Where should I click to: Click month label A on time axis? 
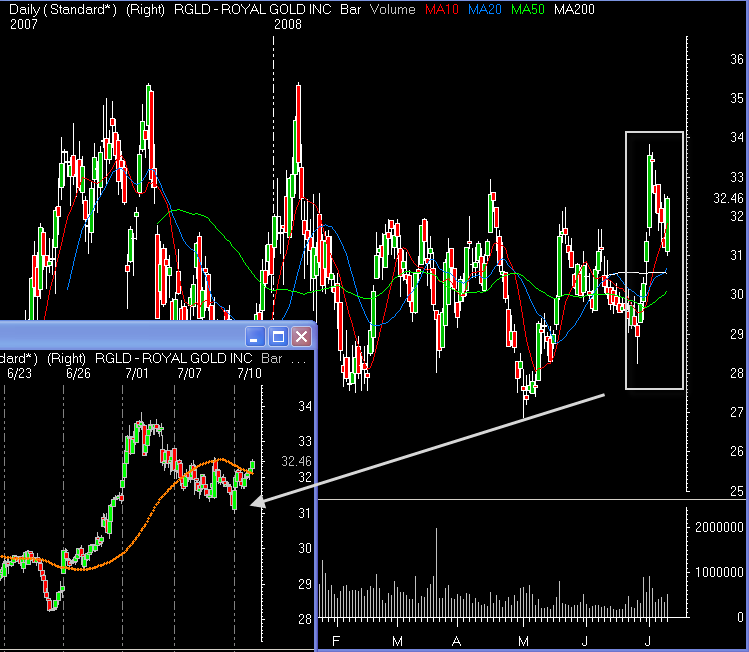click(x=457, y=641)
